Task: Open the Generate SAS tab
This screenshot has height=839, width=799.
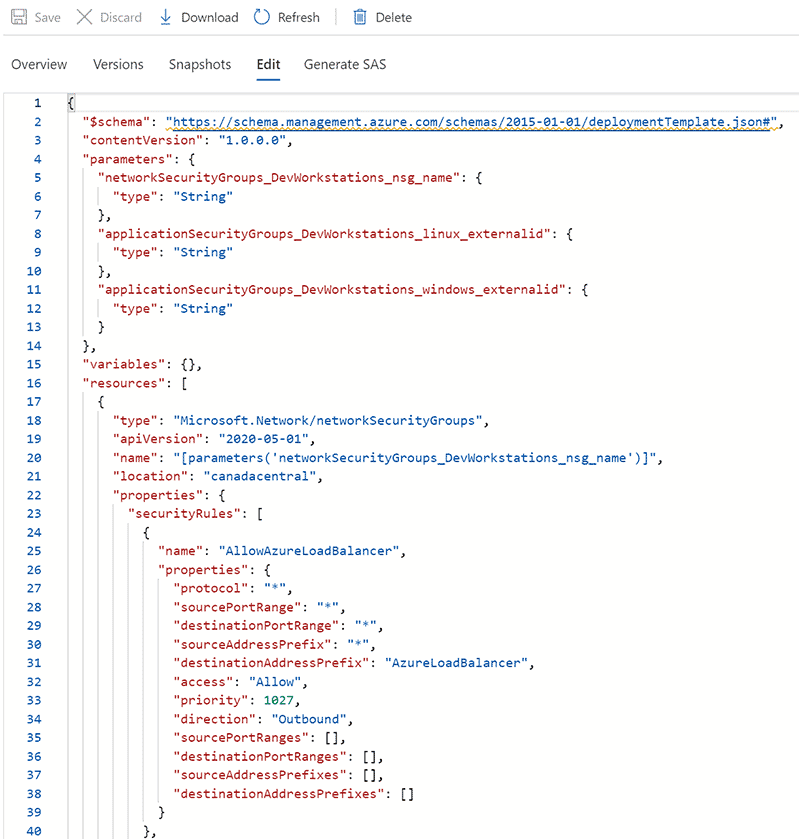Action: (x=344, y=64)
